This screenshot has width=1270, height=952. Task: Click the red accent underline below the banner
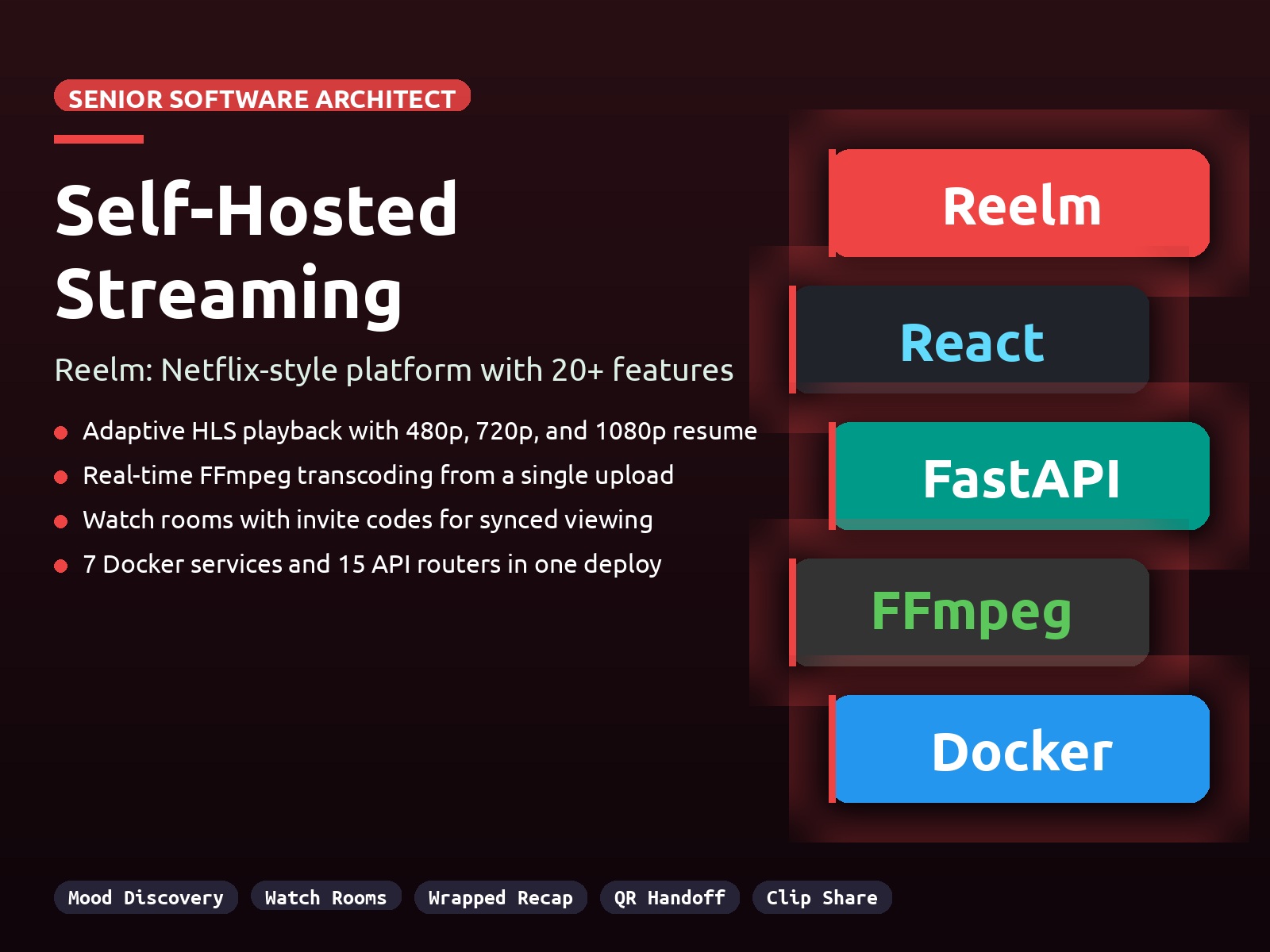97,140
